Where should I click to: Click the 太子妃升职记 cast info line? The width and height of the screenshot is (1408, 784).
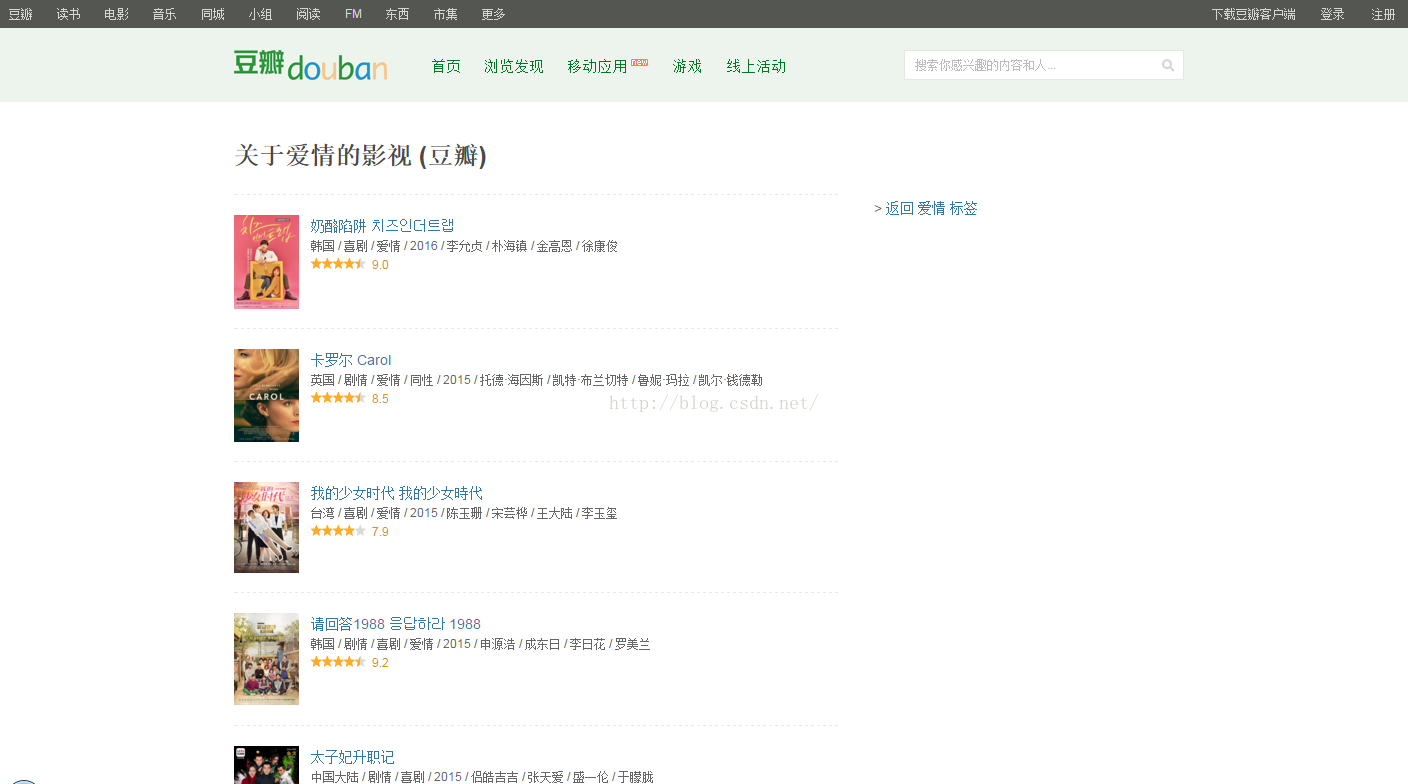[482, 777]
